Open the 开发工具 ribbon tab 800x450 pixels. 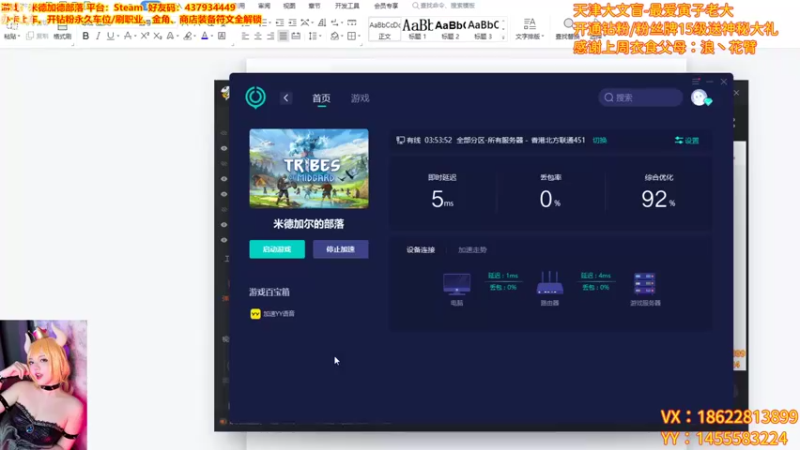pos(347,6)
